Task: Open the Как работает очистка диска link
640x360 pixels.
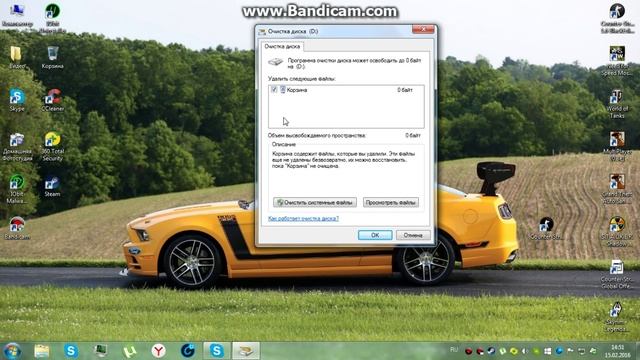Action: tap(303, 219)
